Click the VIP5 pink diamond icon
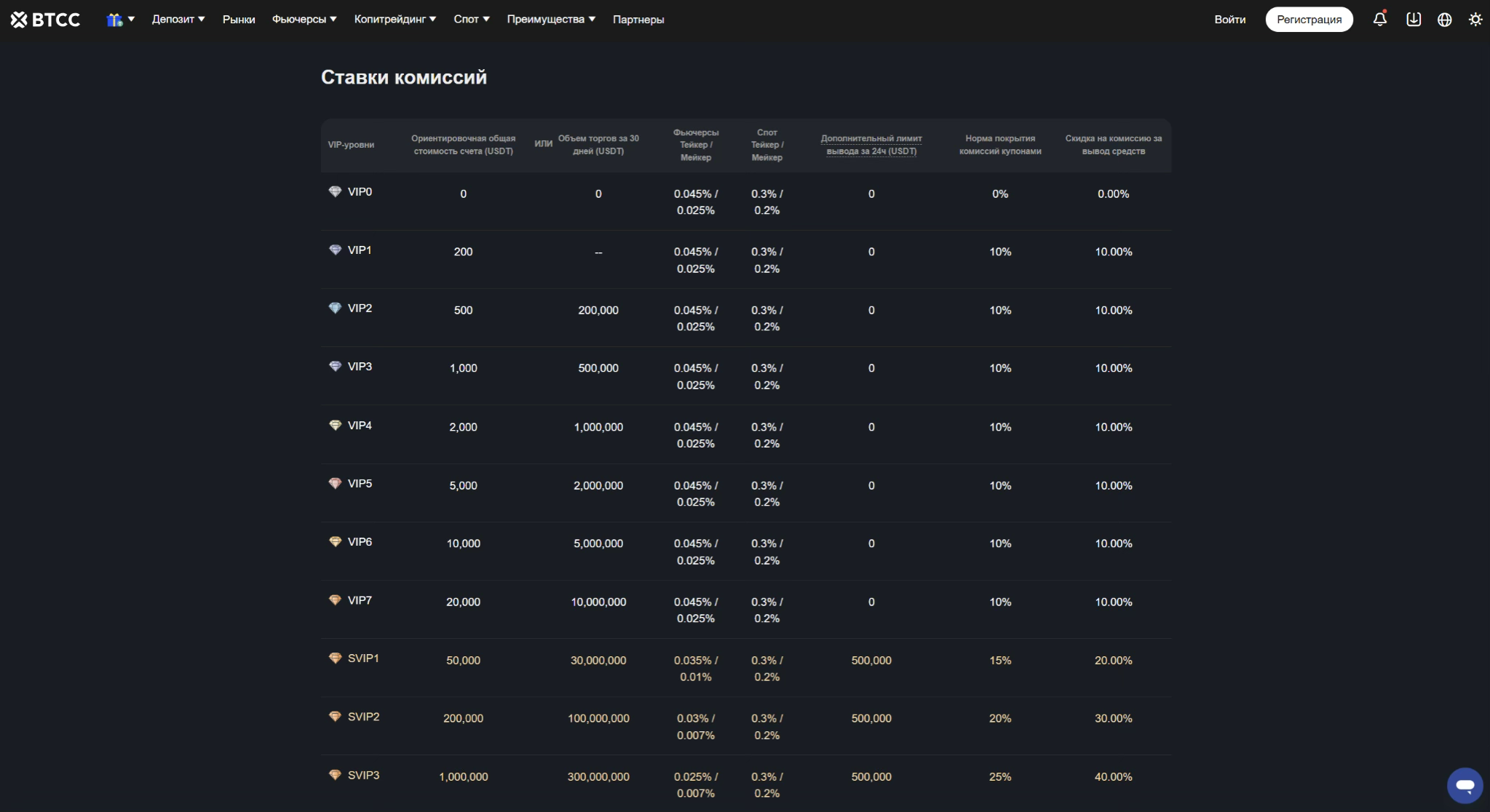 (335, 483)
